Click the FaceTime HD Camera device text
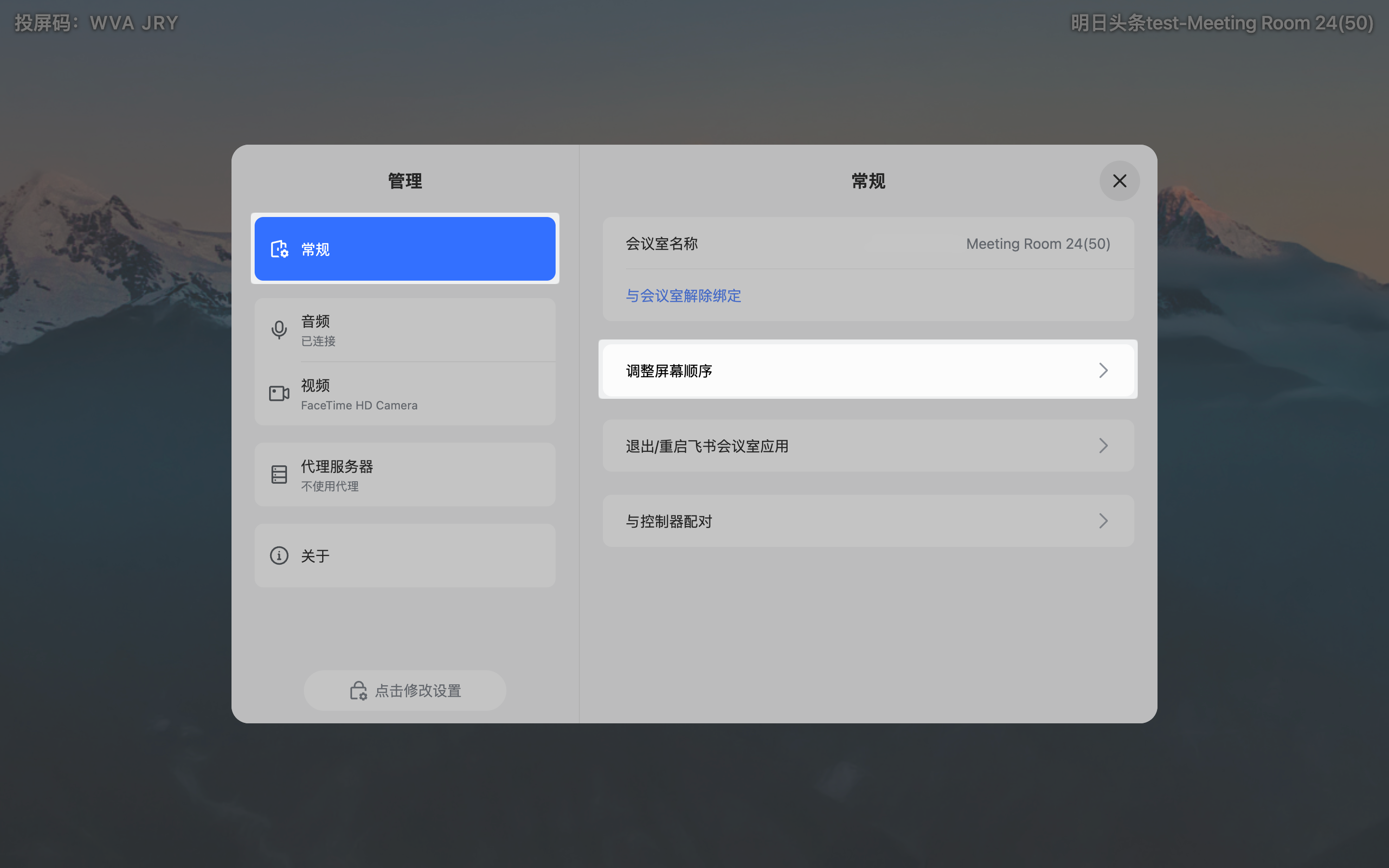The height and width of the screenshot is (868, 1389). click(x=359, y=405)
